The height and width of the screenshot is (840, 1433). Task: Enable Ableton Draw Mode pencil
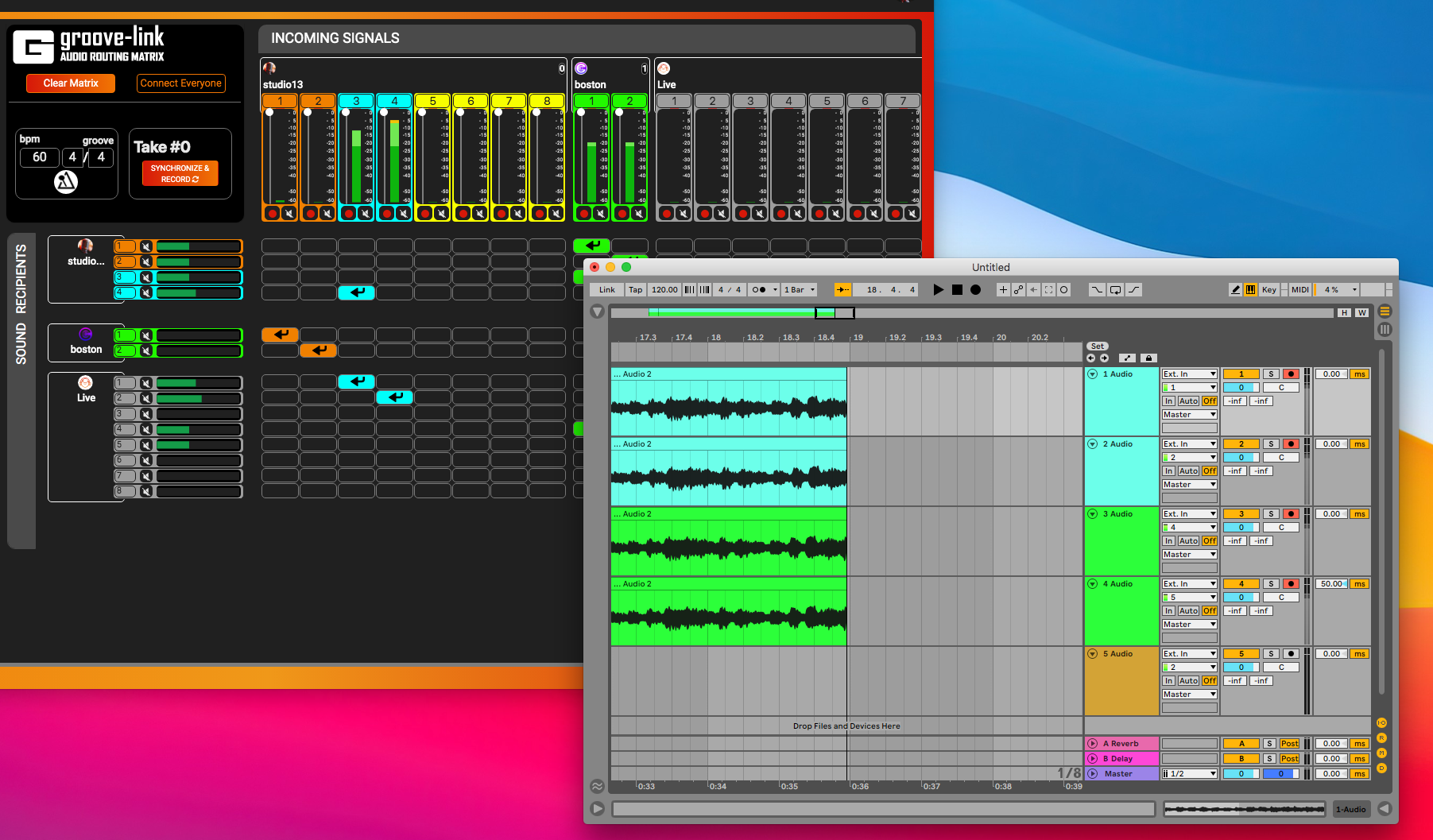[1235, 290]
